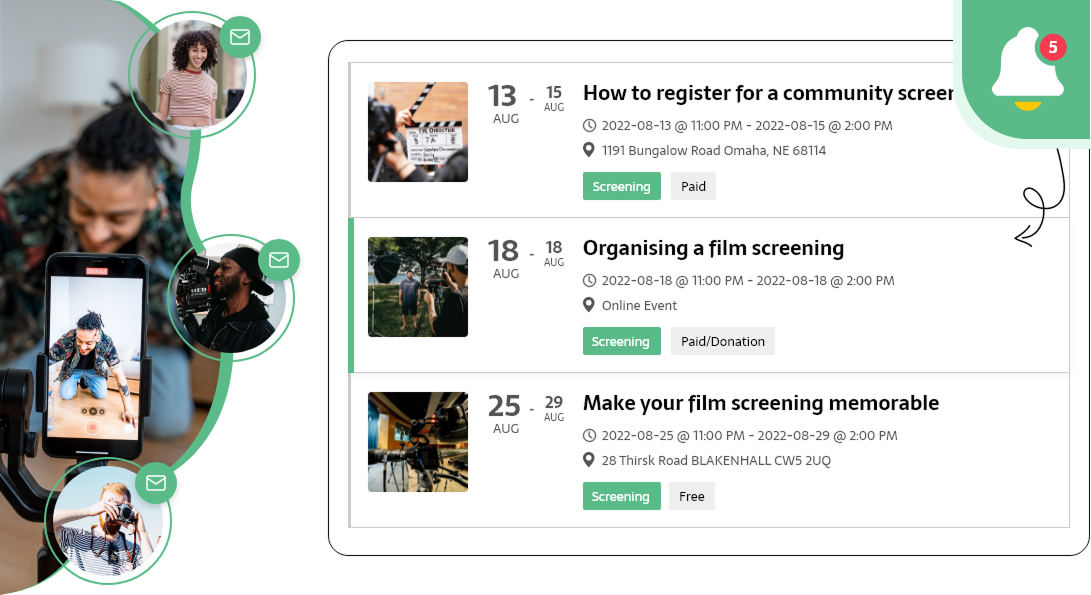The image size is (1091, 595).
Task: Click the mail icon on the cameraman's photo
Action: [279, 260]
